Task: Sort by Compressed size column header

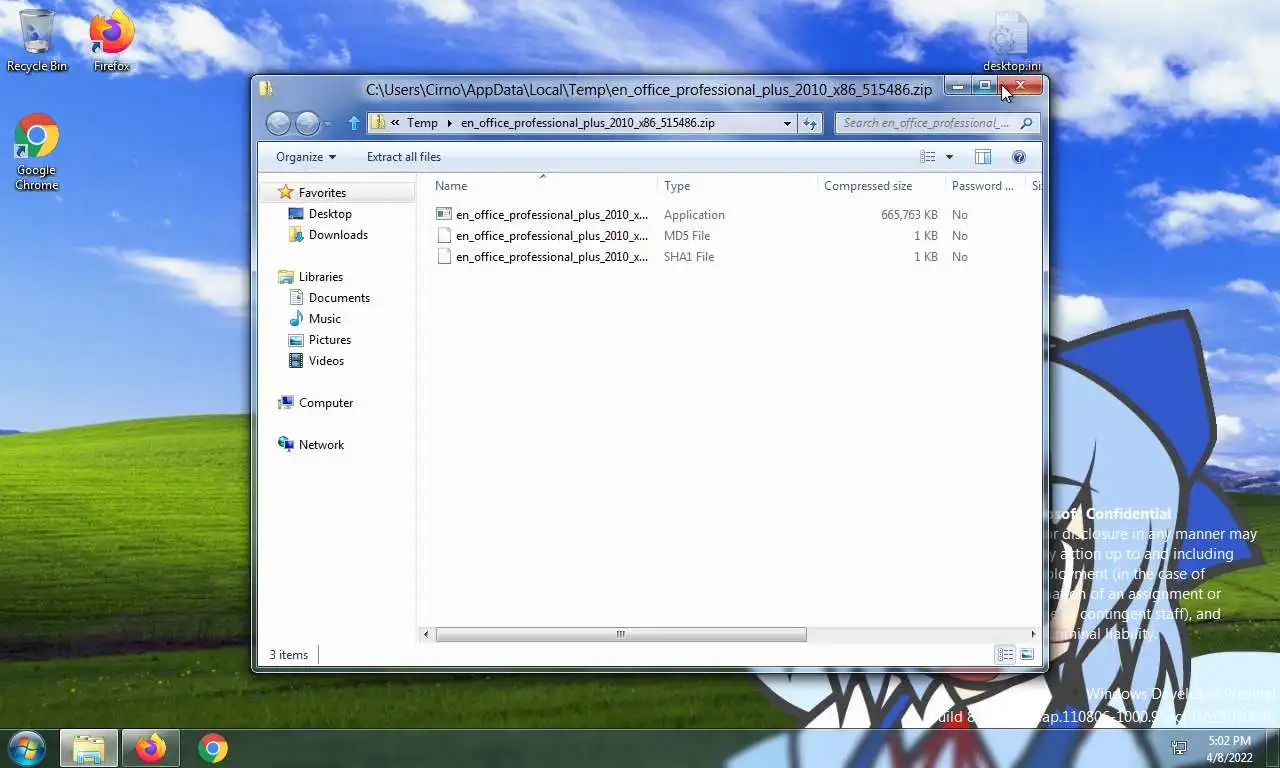Action: (x=881, y=186)
